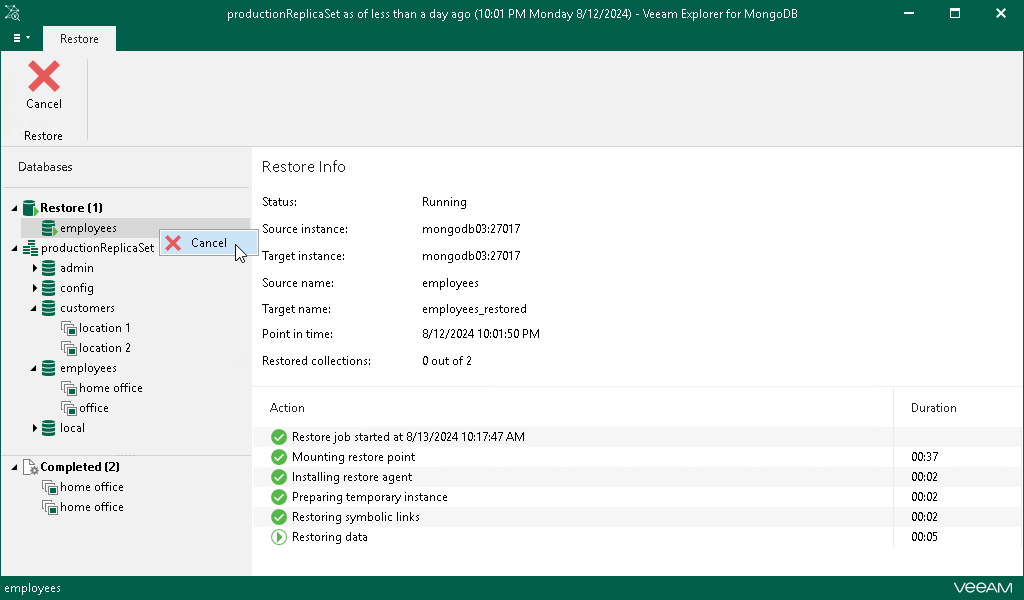Click the Mounting restore point success icon

(278, 457)
